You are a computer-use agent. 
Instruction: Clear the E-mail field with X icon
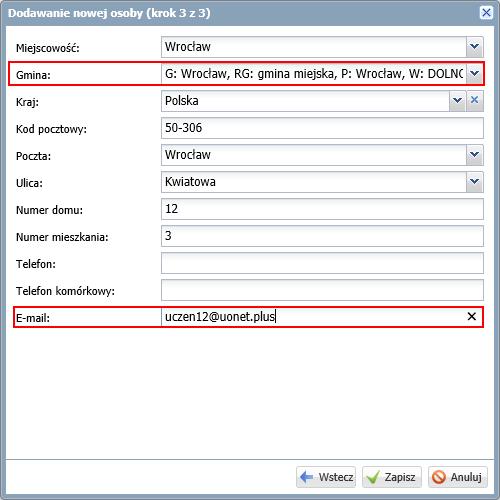(x=472, y=316)
